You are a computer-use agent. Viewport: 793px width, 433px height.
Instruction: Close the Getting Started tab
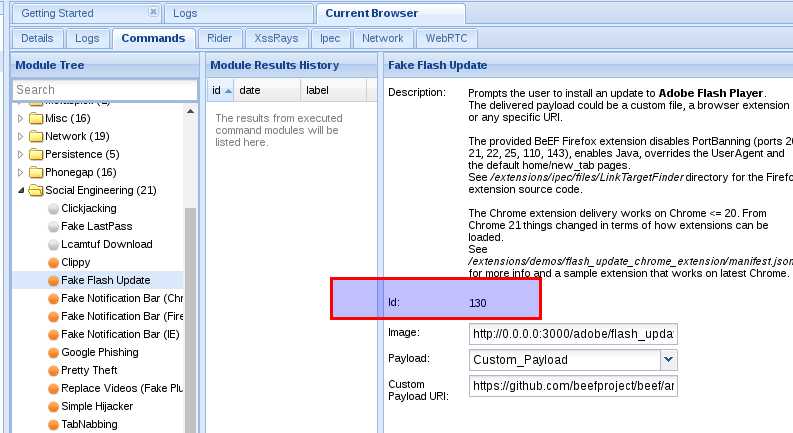153,12
